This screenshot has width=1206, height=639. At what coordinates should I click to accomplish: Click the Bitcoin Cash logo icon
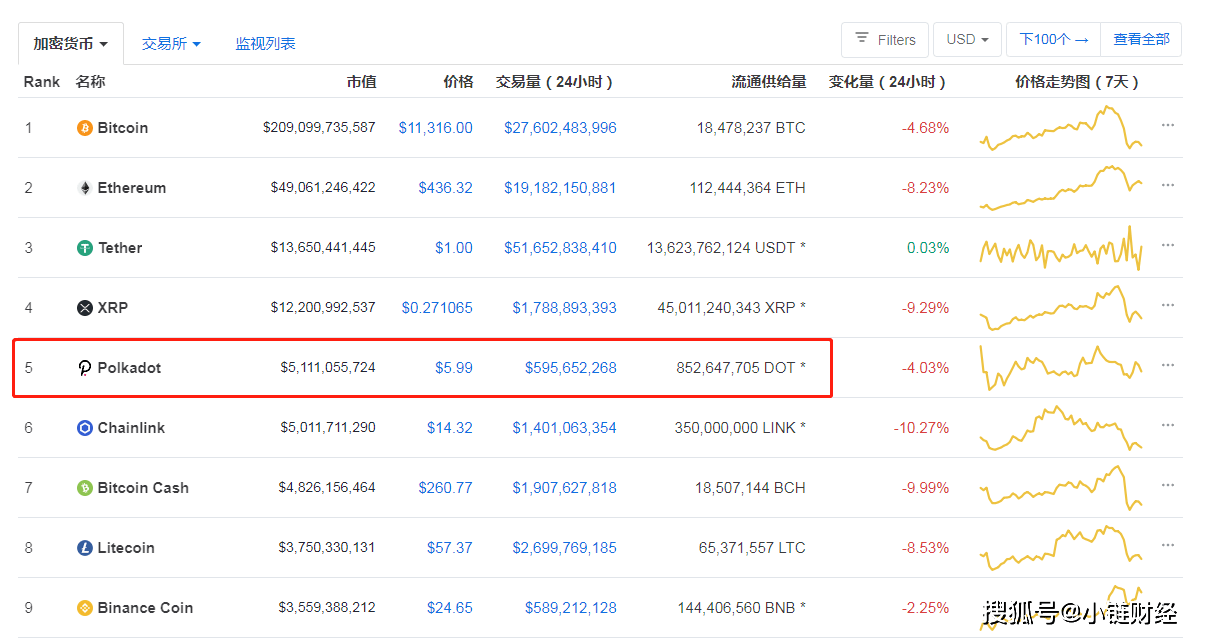pyautogui.click(x=85, y=488)
